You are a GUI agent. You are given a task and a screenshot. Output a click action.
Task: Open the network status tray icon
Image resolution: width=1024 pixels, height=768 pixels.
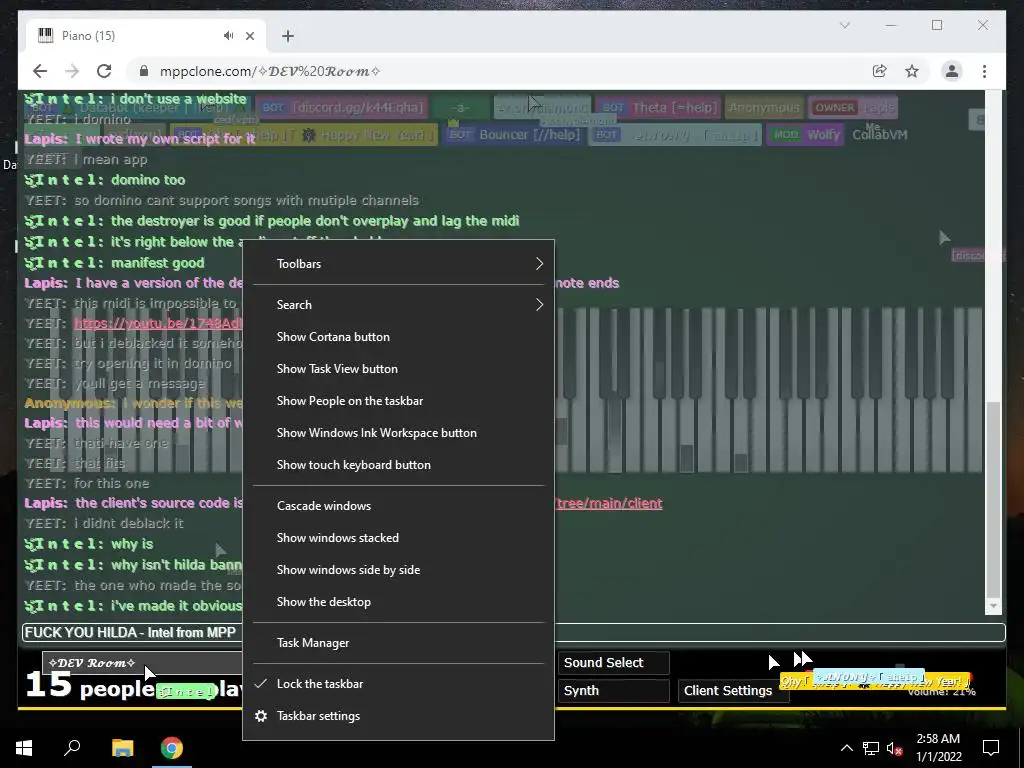coord(871,748)
